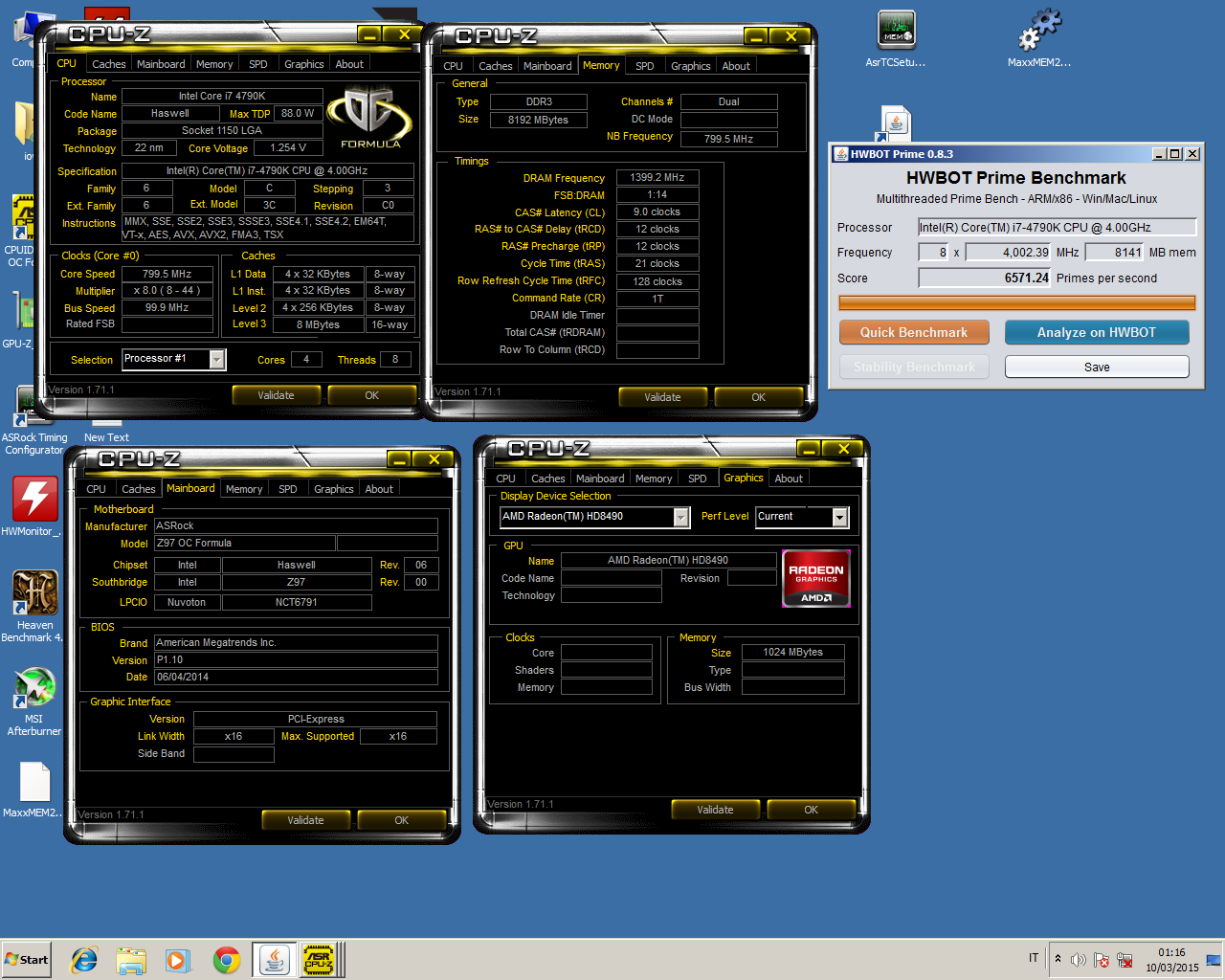Click Score field showing 6571.24
The height and width of the screenshot is (980, 1225).
click(x=984, y=278)
